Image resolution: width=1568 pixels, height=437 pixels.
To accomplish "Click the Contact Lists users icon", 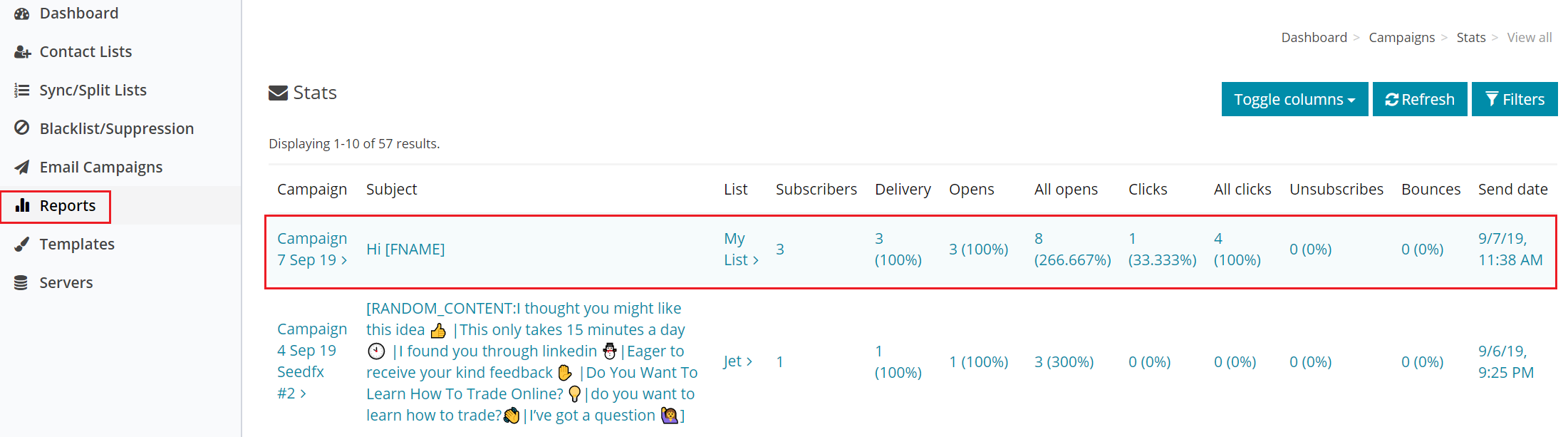I will pos(22,52).
